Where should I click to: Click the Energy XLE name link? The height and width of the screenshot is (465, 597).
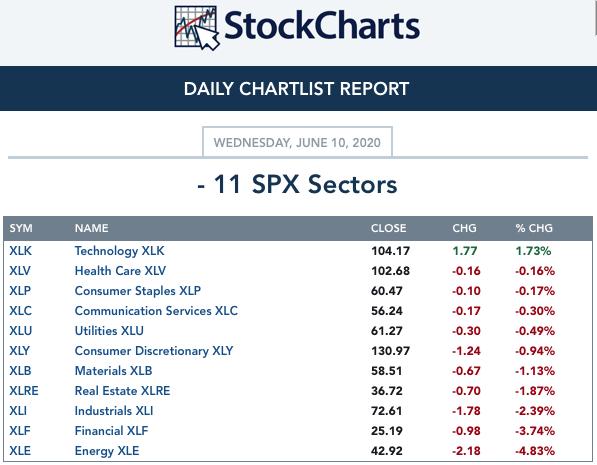[107, 451]
